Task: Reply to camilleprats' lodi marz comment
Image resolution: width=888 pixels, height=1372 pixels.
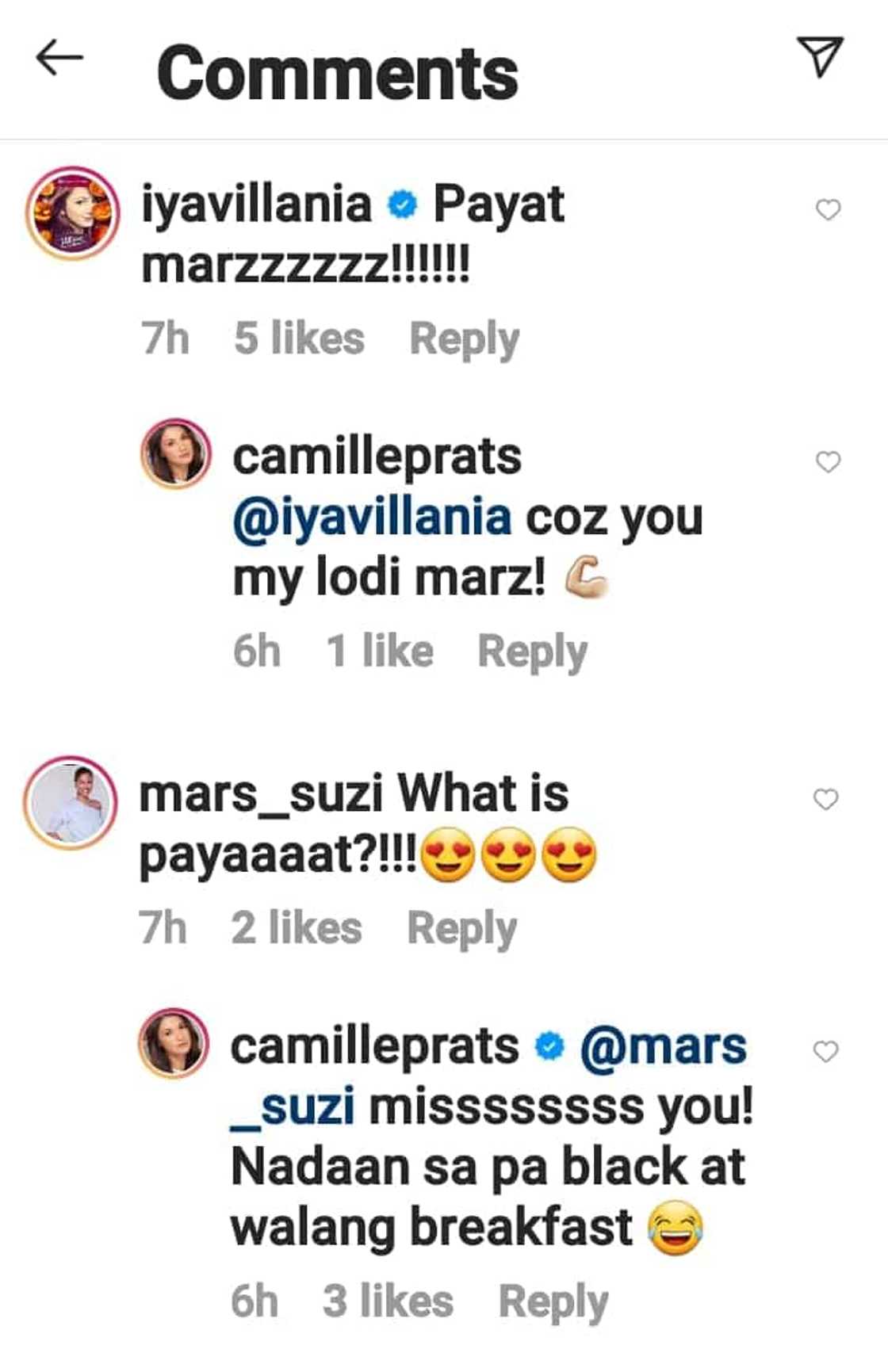Action: coord(532,652)
